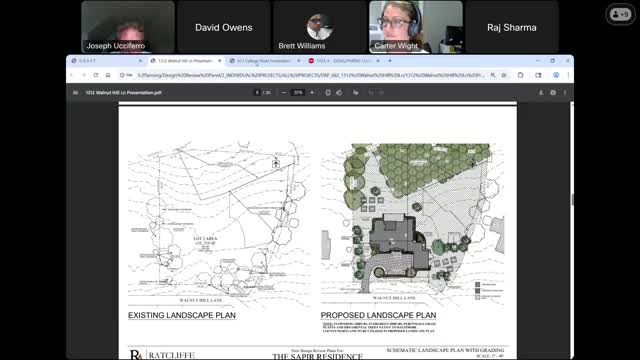
Task: Rotate the PDF counterclockwise
Action: [x=339, y=93]
